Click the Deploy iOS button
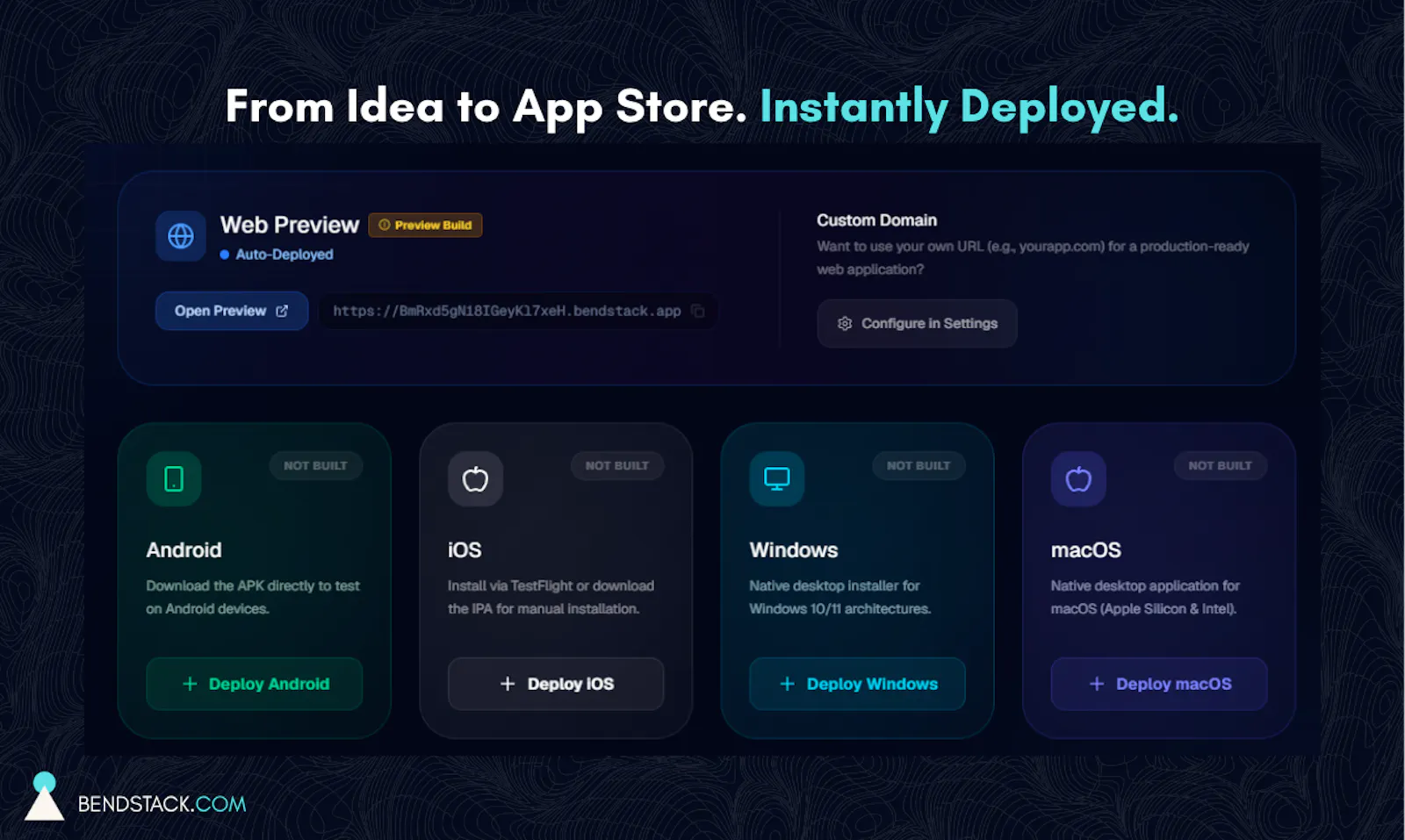The image size is (1405, 840). tap(556, 684)
